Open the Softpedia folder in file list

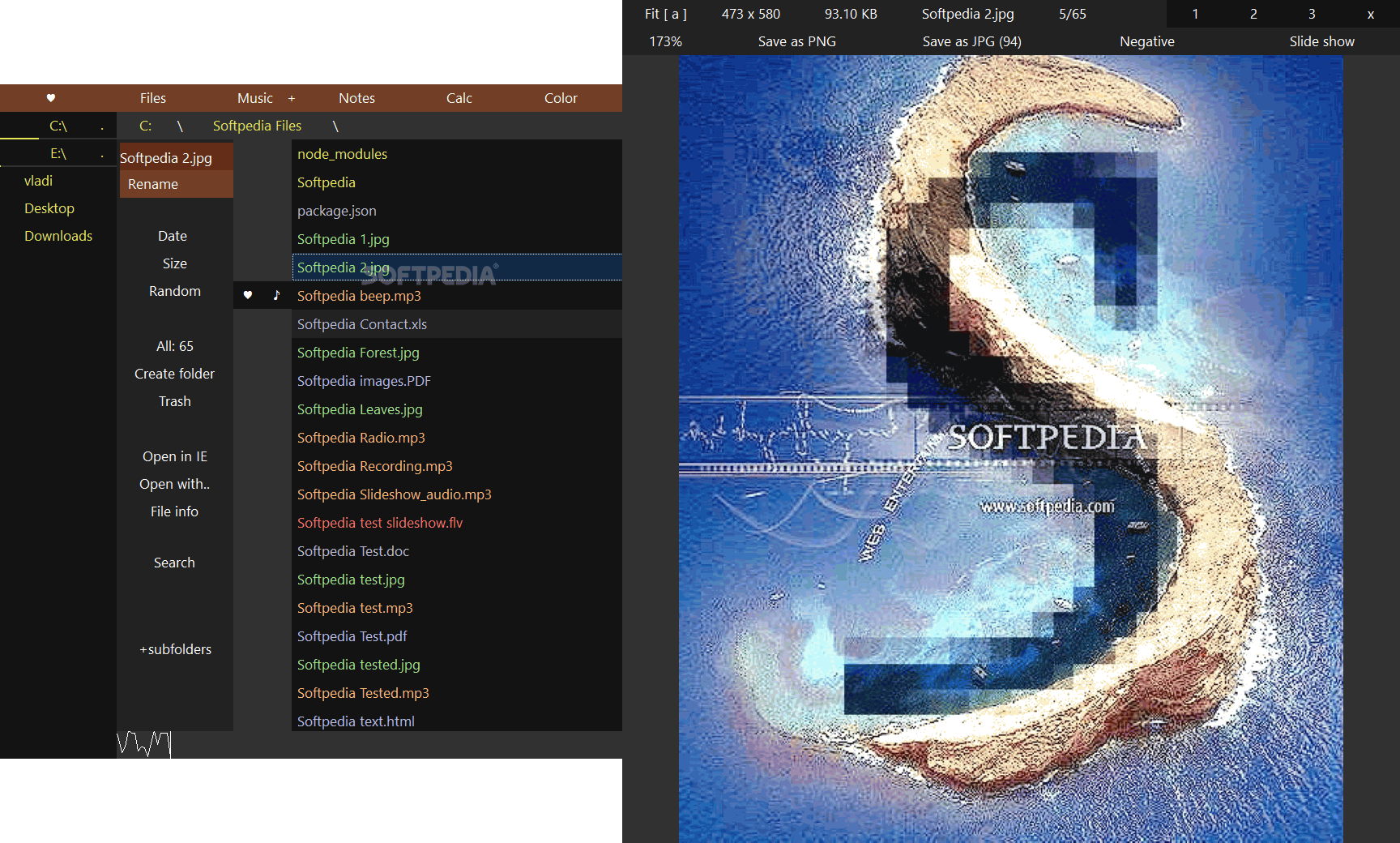(456, 182)
